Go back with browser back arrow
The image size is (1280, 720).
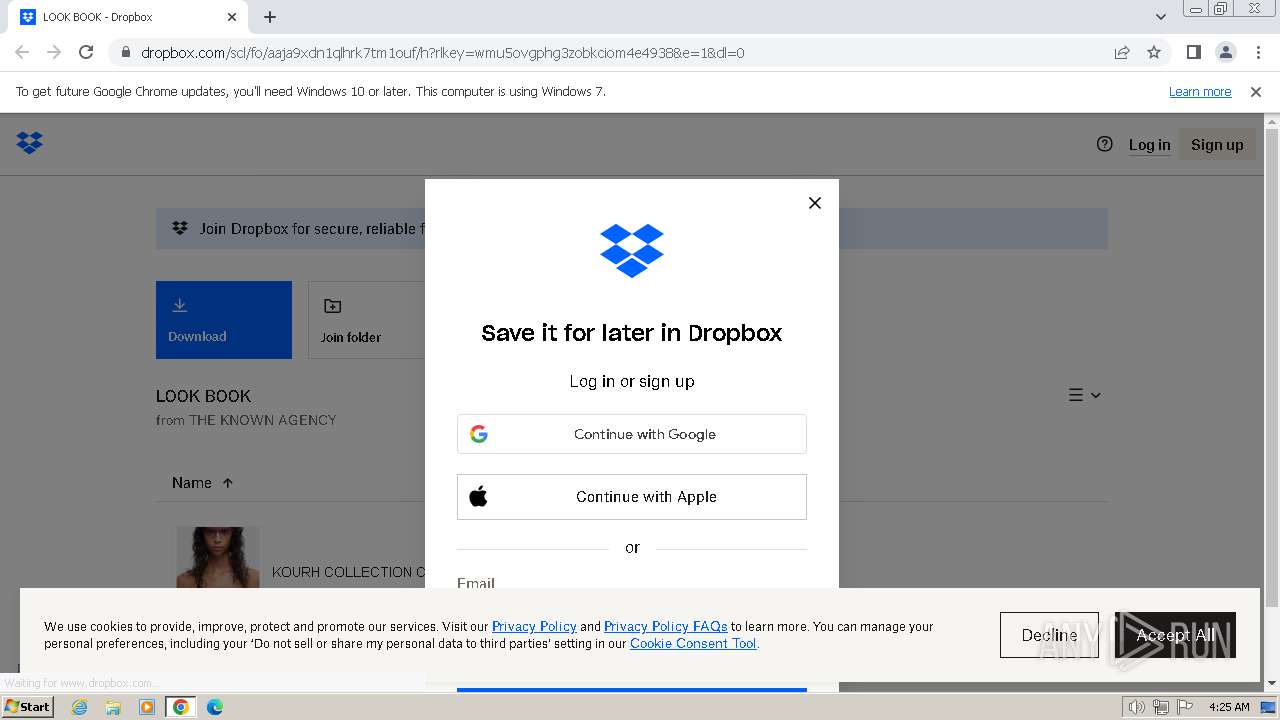(x=22, y=52)
